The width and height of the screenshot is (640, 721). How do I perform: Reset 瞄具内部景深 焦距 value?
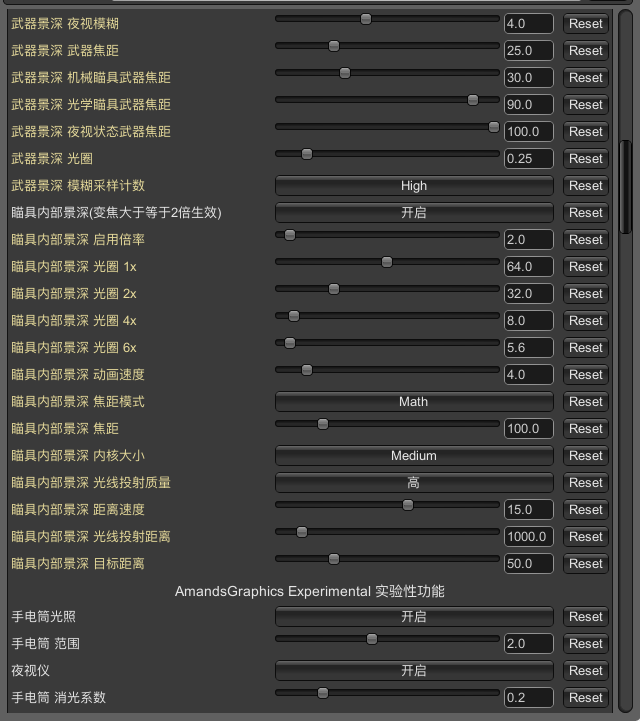tap(586, 429)
